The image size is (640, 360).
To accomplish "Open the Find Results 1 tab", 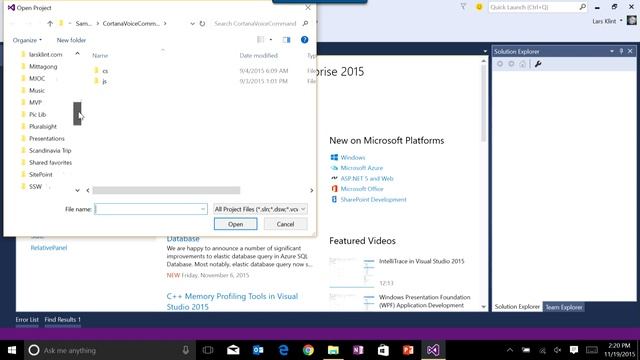I will (x=62, y=320).
